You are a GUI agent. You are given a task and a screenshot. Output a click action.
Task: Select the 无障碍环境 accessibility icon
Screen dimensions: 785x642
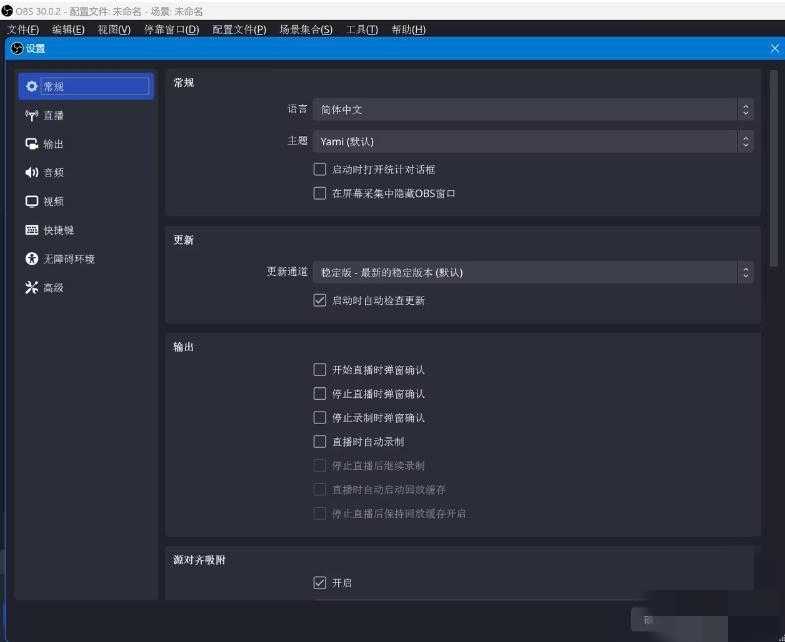click(x=32, y=259)
